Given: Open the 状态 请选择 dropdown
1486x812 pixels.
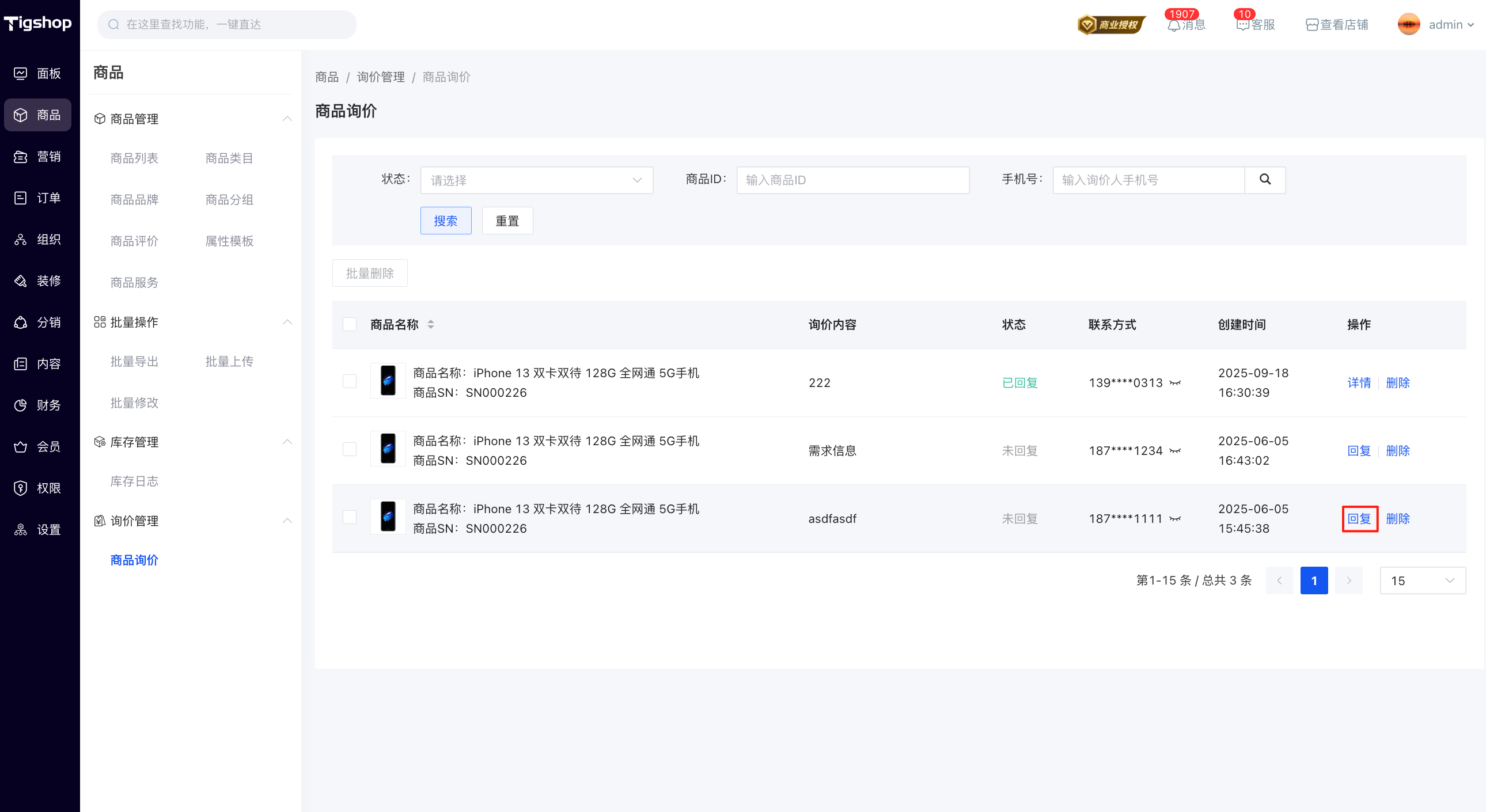Looking at the screenshot, I should (x=536, y=180).
